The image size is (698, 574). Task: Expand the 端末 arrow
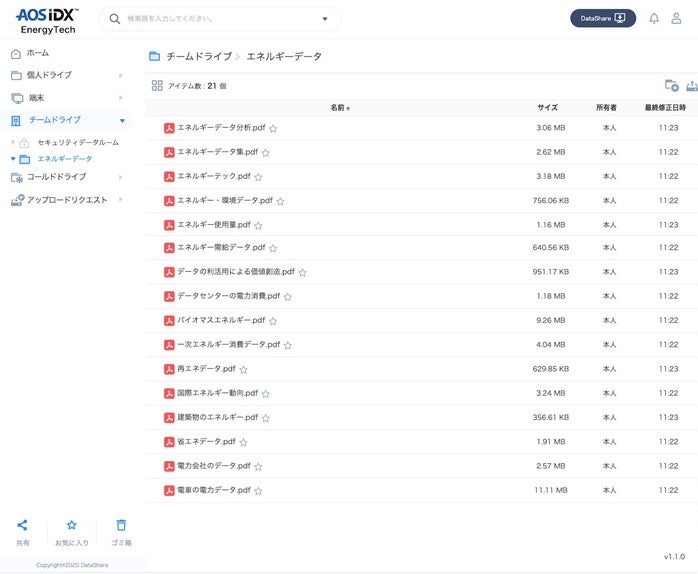[x=121, y=98]
